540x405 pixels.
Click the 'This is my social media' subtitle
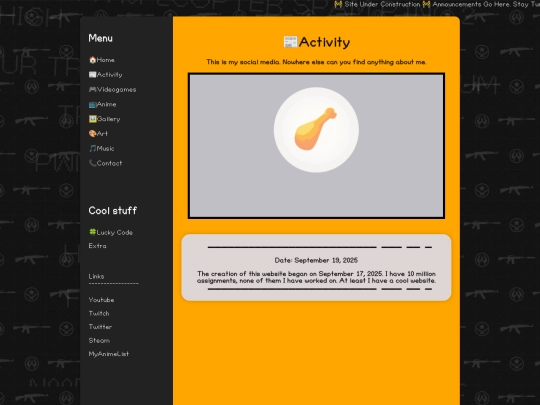tap(316, 62)
